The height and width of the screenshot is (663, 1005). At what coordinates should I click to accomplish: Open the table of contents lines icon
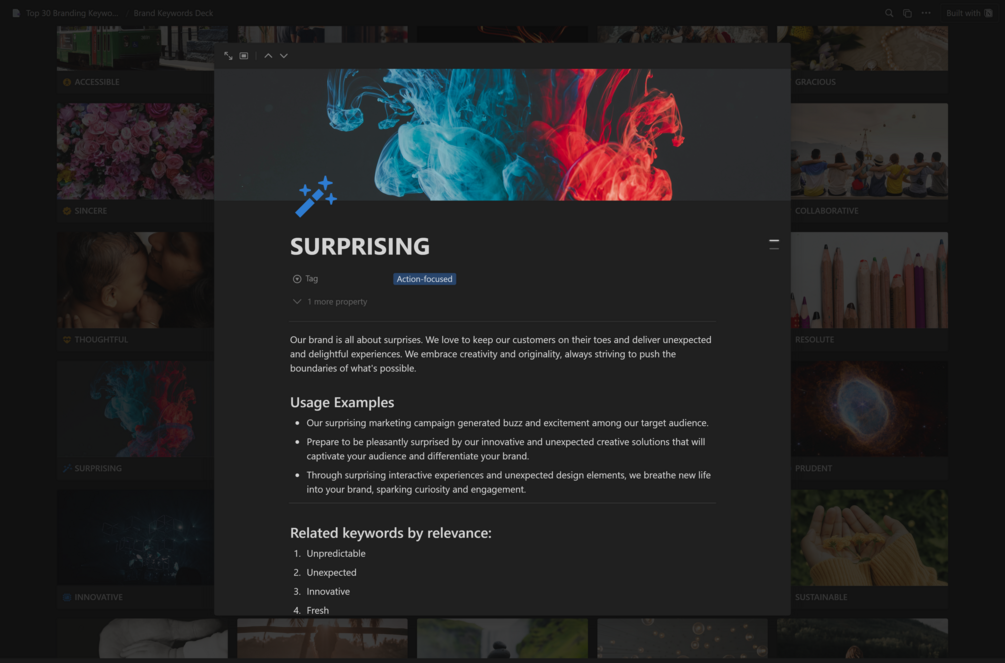(774, 244)
